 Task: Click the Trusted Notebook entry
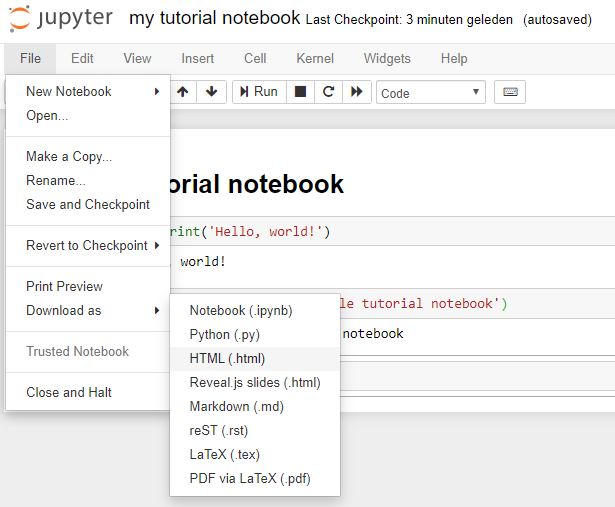point(88,351)
